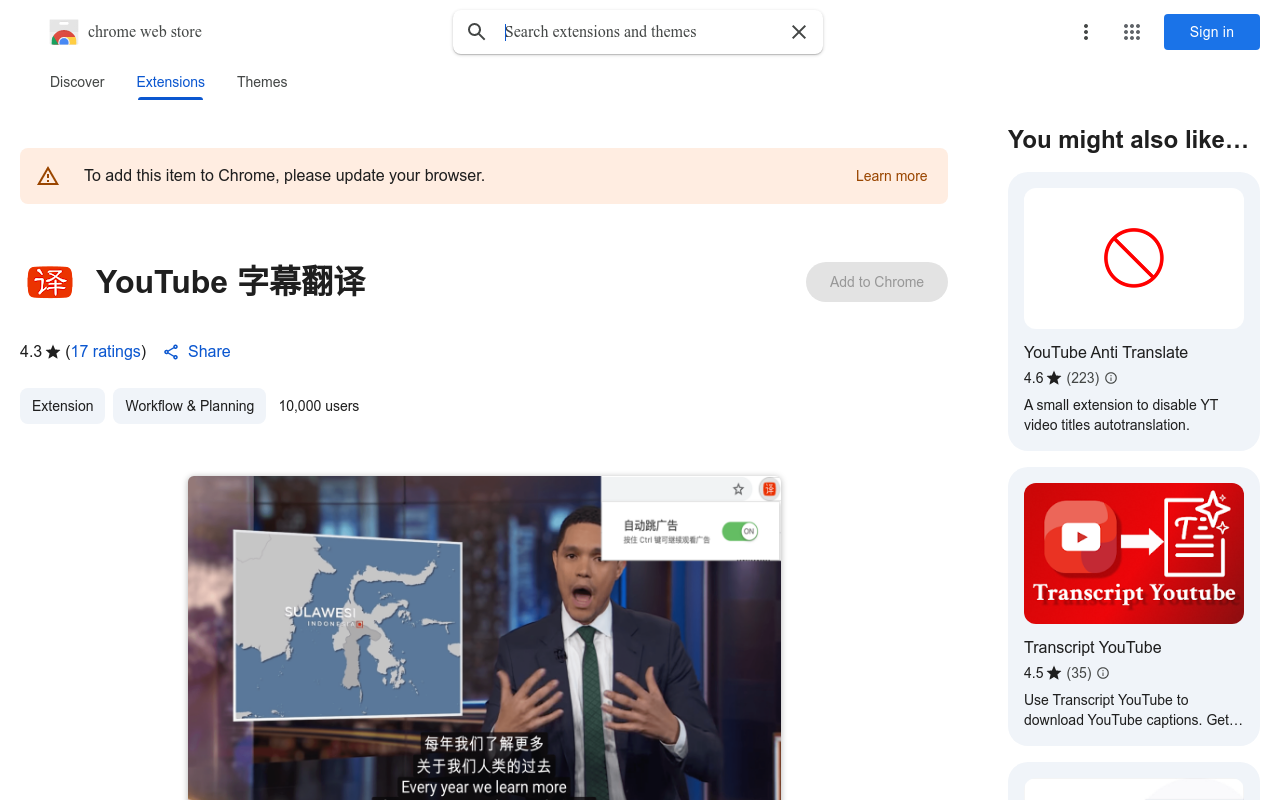Open the Themes tab
1280x800 pixels.
[262, 82]
